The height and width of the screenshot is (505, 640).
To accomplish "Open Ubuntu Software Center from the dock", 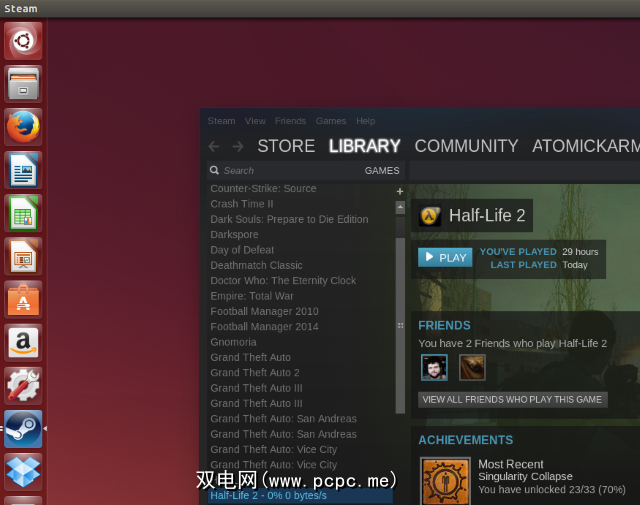I will tap(23, 300).
